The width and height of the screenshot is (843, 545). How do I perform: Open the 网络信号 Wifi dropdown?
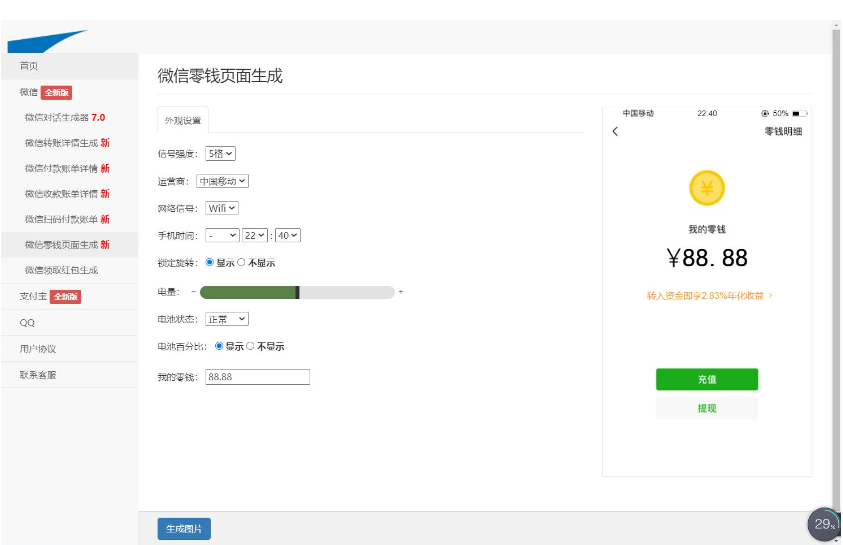[222, 208]
